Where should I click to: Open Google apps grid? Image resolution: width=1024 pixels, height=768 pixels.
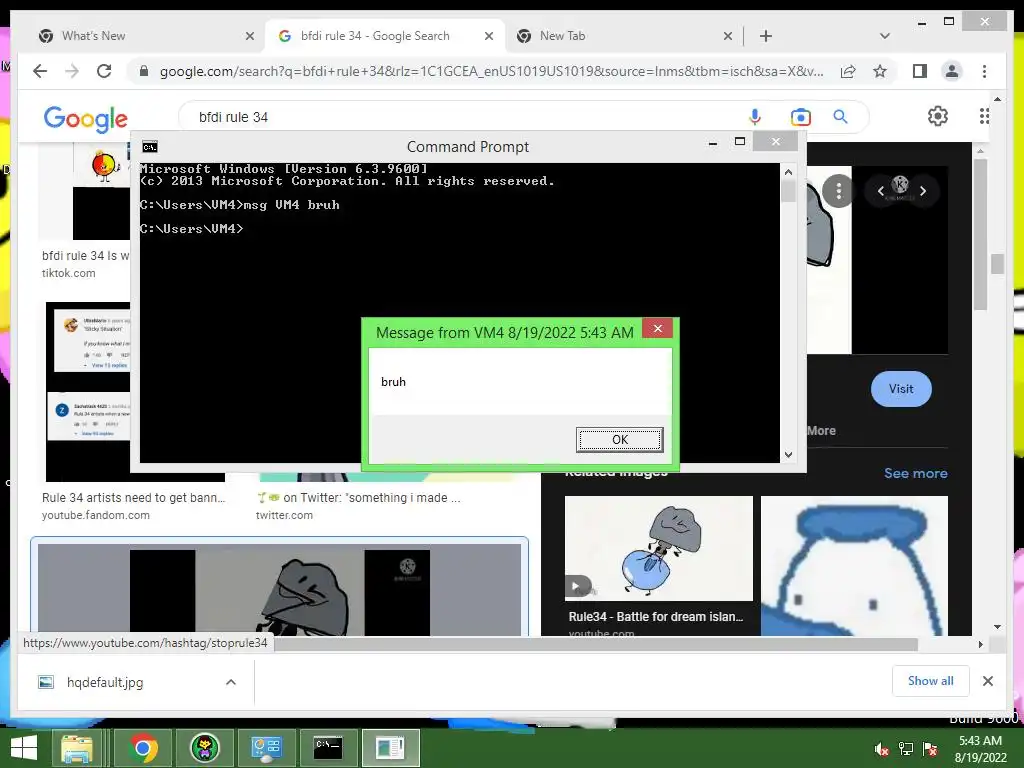(x=984, y=116)
